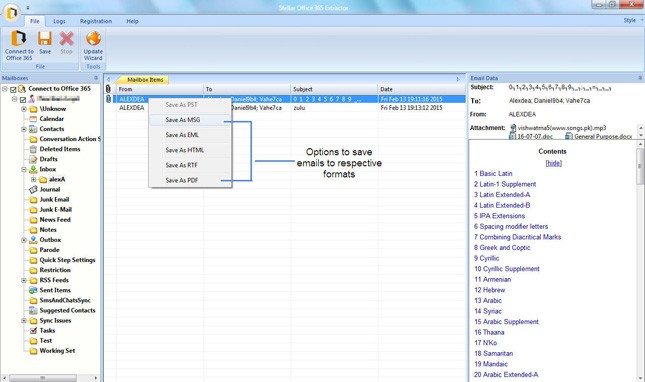
Task: Click the General Purpose.docx attachment icon
Action: [x=569, y=137]
